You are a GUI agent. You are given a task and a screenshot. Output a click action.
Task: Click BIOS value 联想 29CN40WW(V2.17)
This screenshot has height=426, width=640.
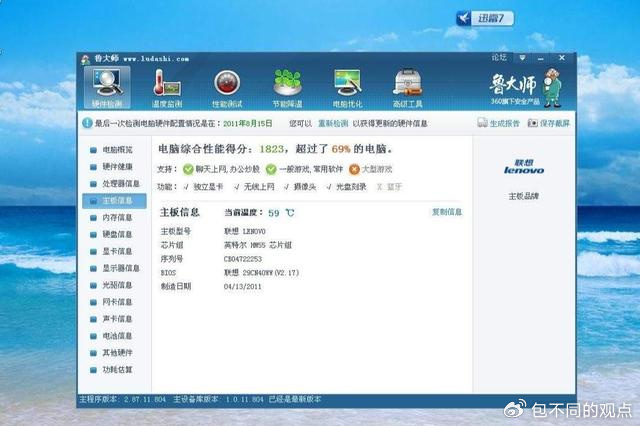pos(261,273)
